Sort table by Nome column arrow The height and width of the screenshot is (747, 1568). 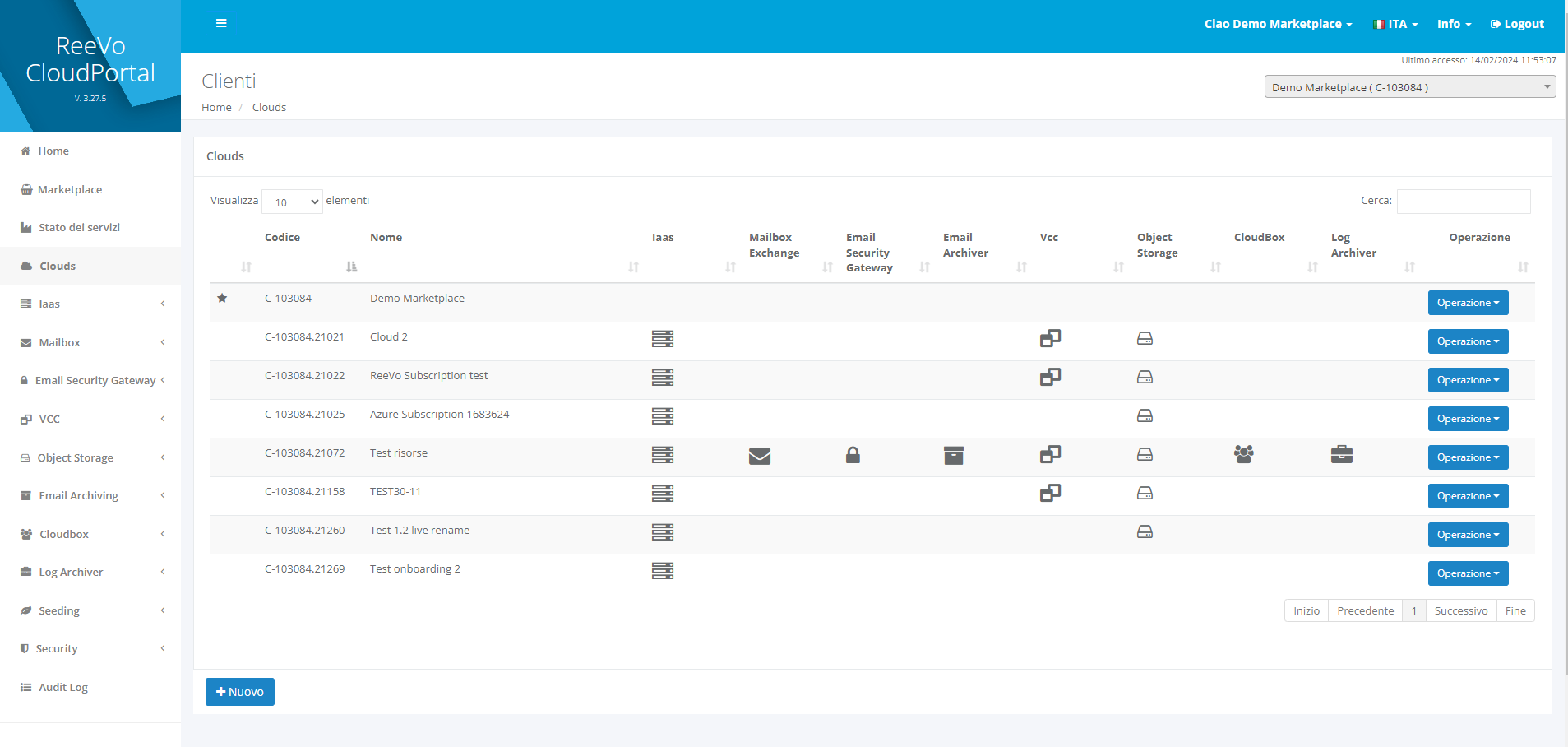tap(633, 267)
